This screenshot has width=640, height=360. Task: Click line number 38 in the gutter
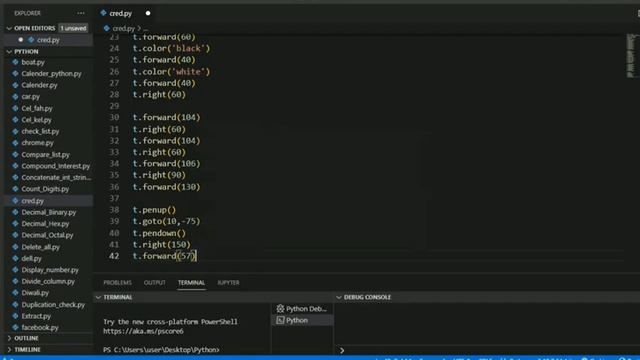pyautogui.click(x=114, y=210)
